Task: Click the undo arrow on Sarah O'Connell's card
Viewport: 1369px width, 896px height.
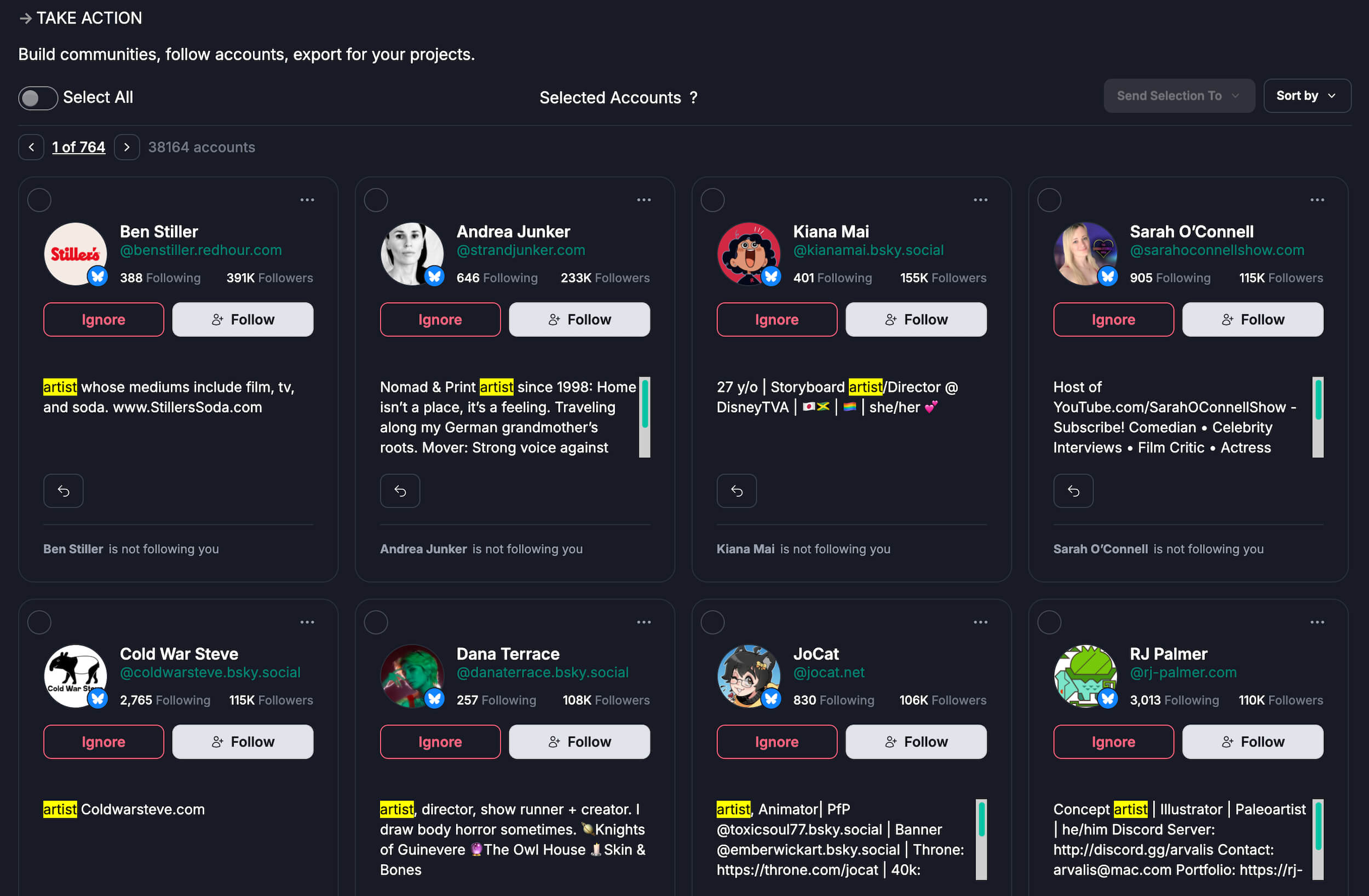Action: 1073,490
